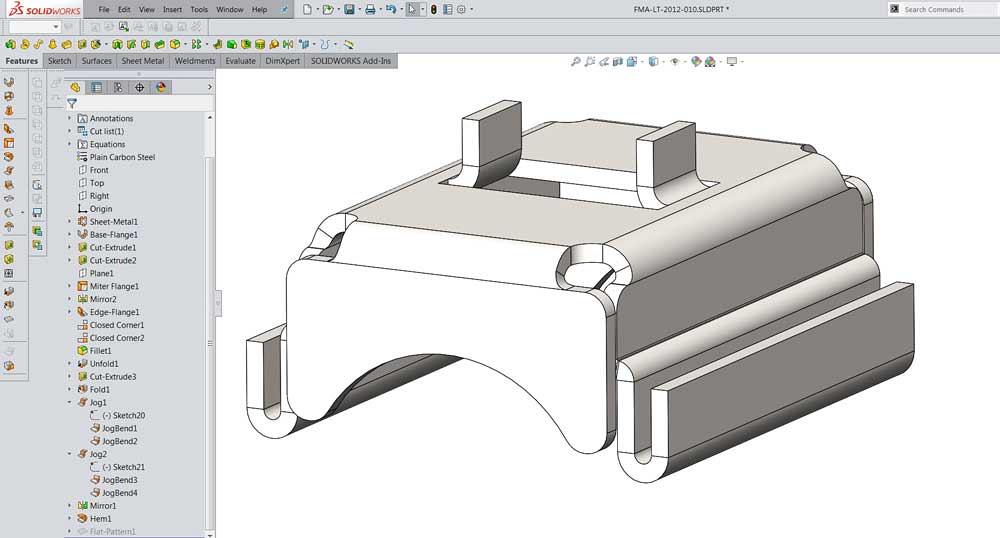The image size is (1000, 538).
Task: Open the DisplayManager appearance tab icon
Action: coord(161,87)
